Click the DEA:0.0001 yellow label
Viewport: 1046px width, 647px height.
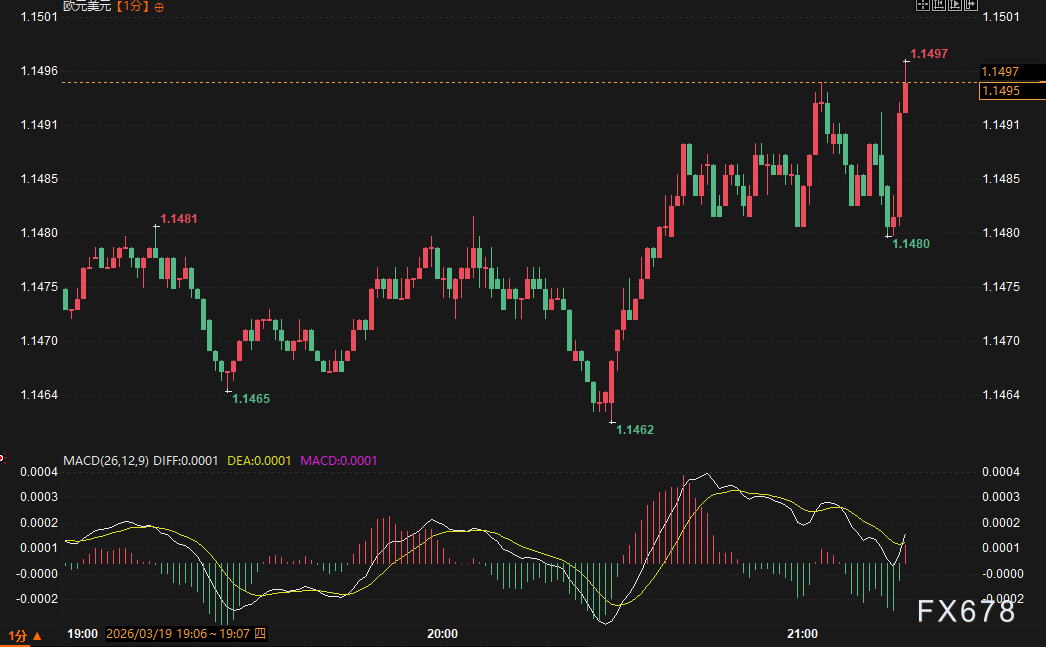click(259, 460)
